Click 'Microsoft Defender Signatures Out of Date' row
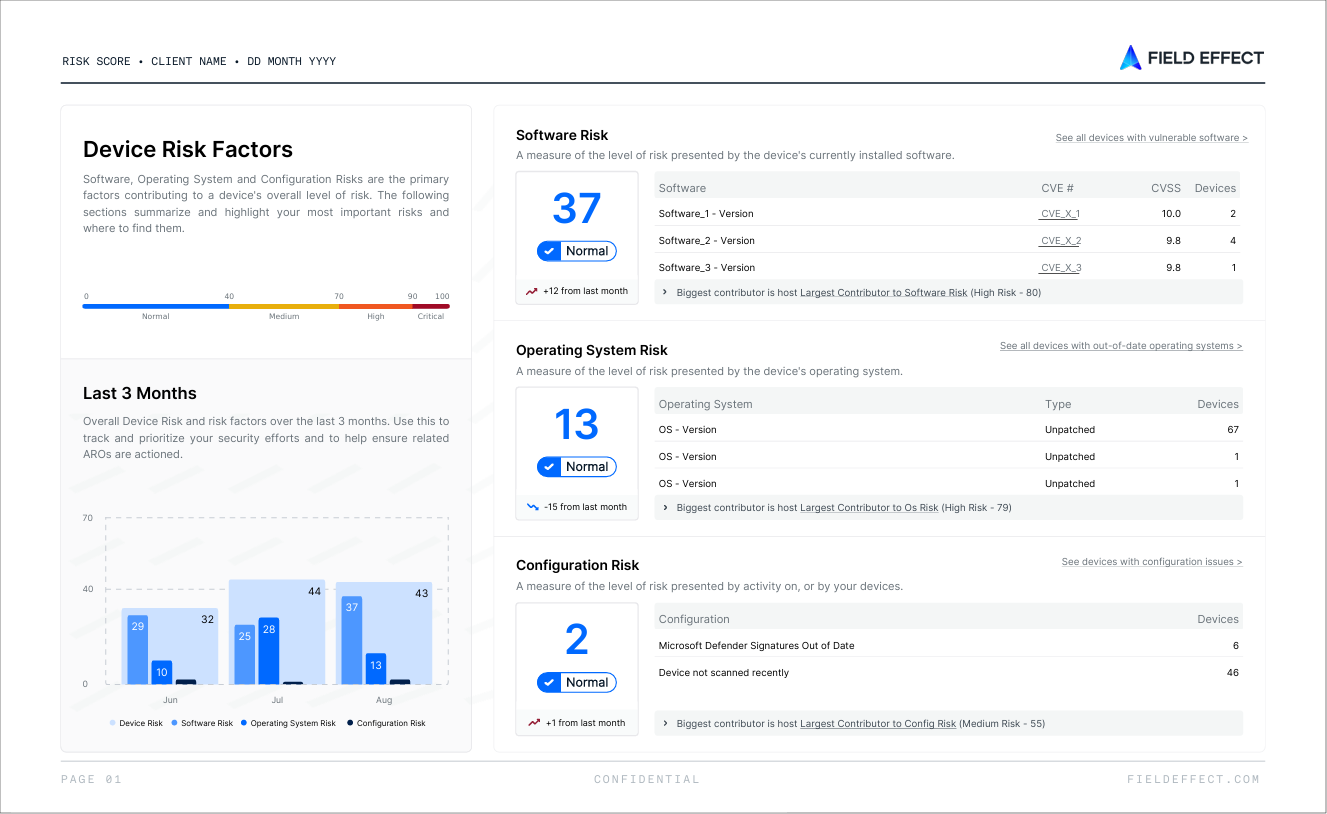1327x814 pixels. click(948, 646)
